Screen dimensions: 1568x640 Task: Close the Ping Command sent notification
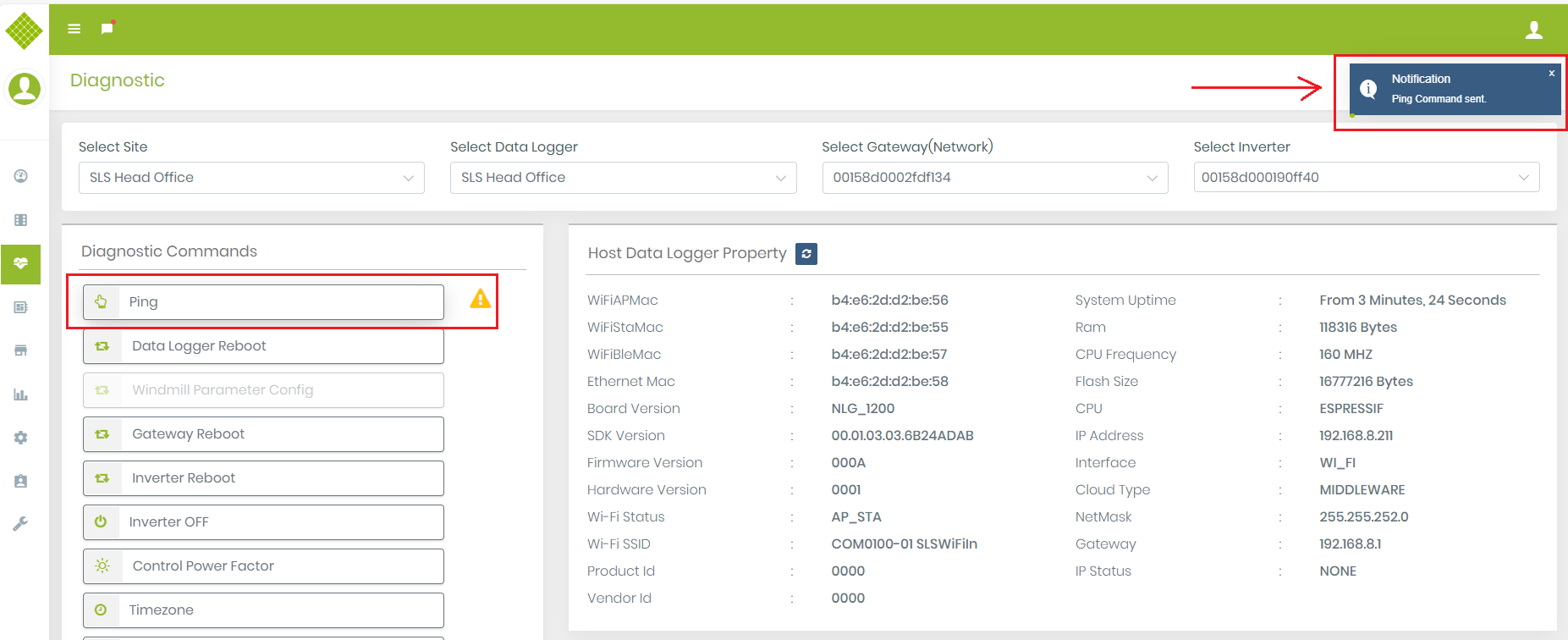point(1551,74)
